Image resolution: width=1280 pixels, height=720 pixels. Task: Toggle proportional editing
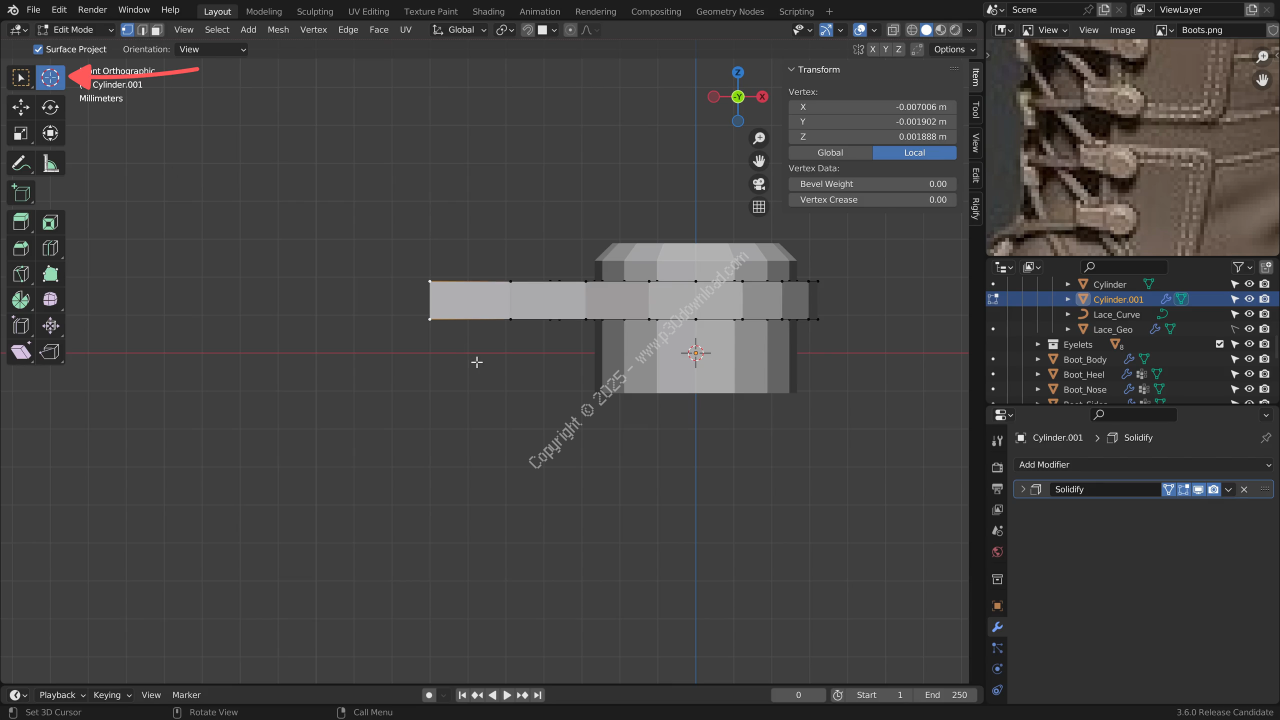(571, 30)
